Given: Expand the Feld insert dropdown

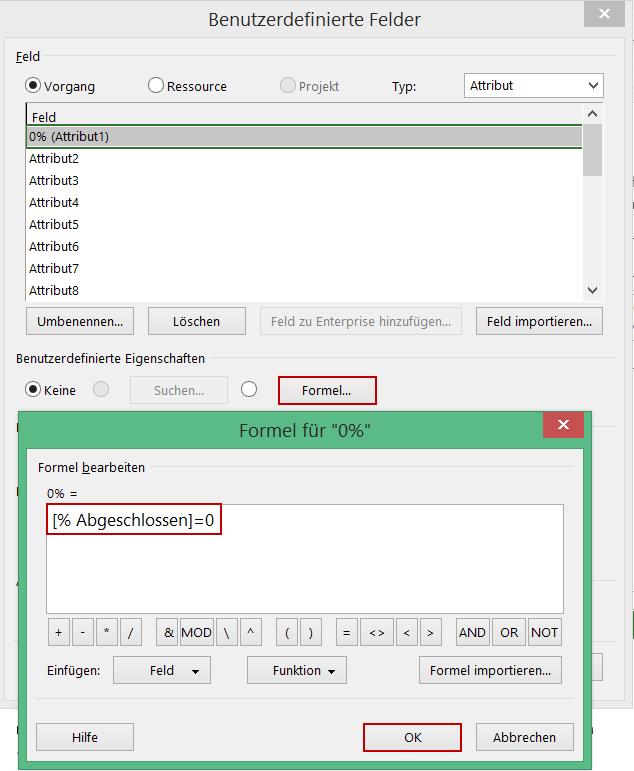Looking at the screenshot, I should [162, 671].
